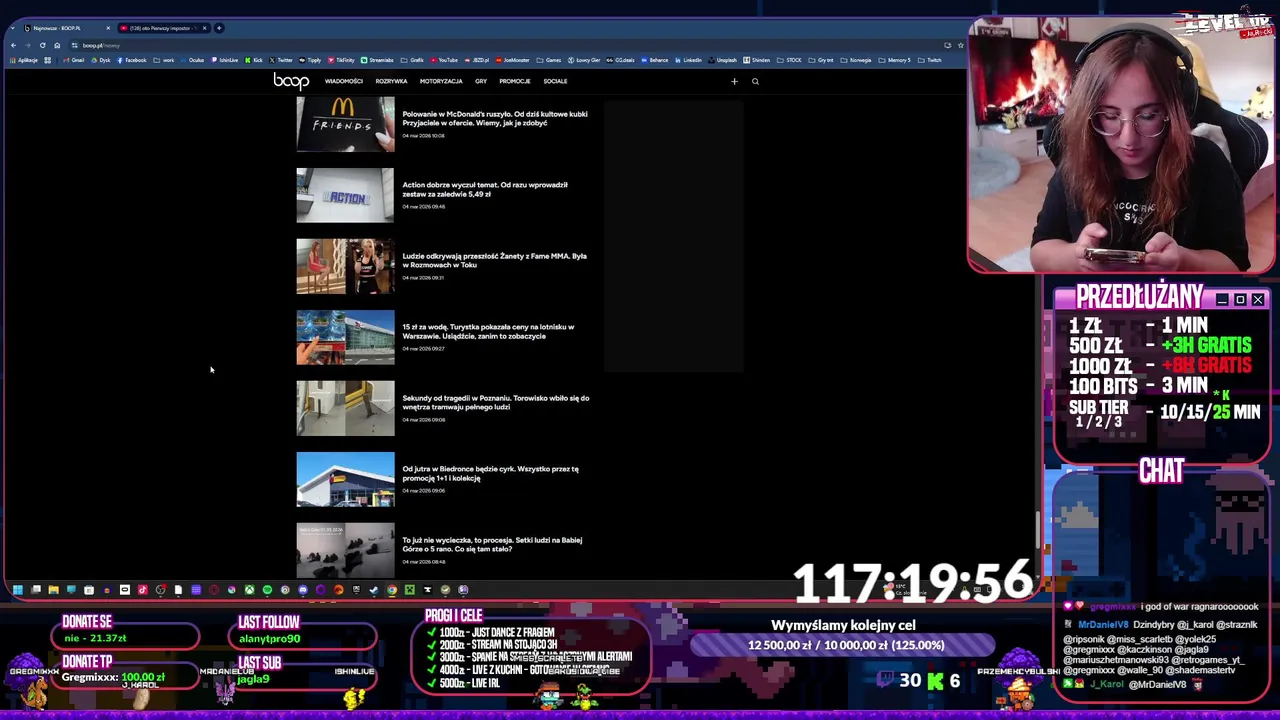
Task: Open the Grafik bookmarks folder
Action: 410,60
